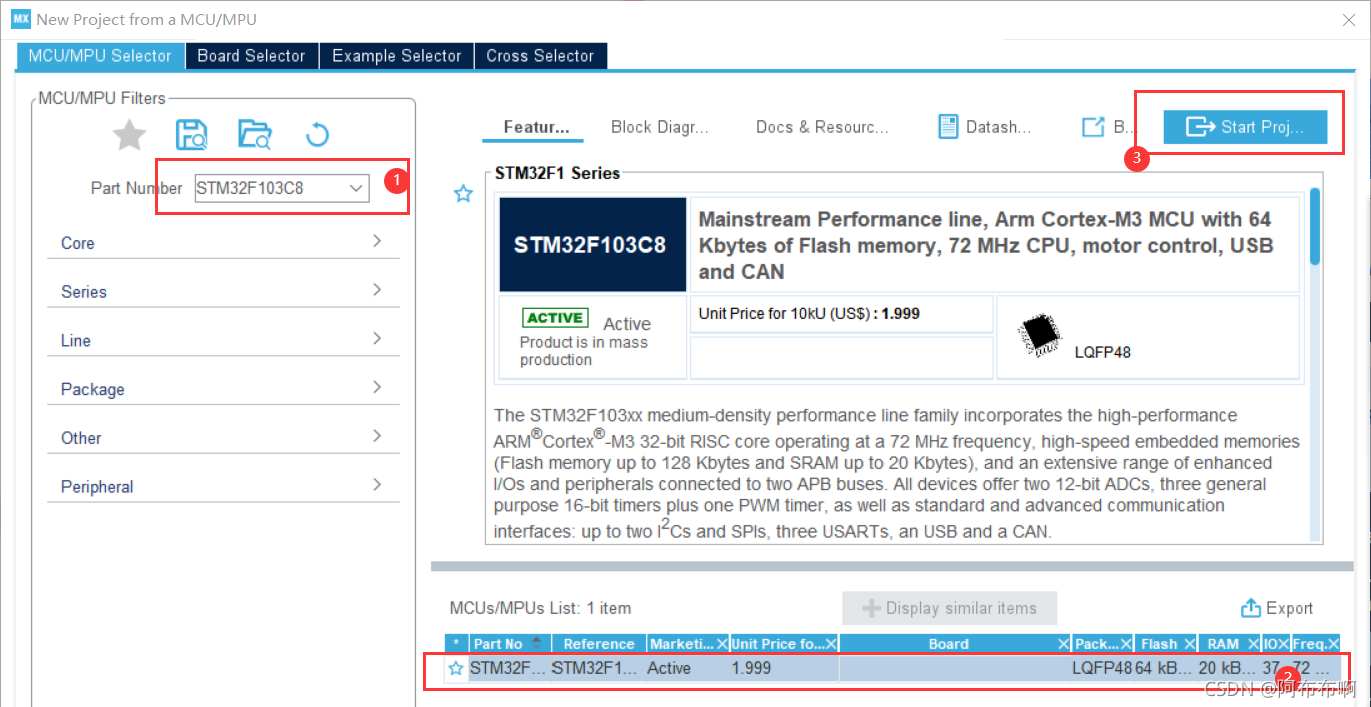Switch to Cross Selector tab
This screenshot has width=1371, height=707.
pos(540,56)
